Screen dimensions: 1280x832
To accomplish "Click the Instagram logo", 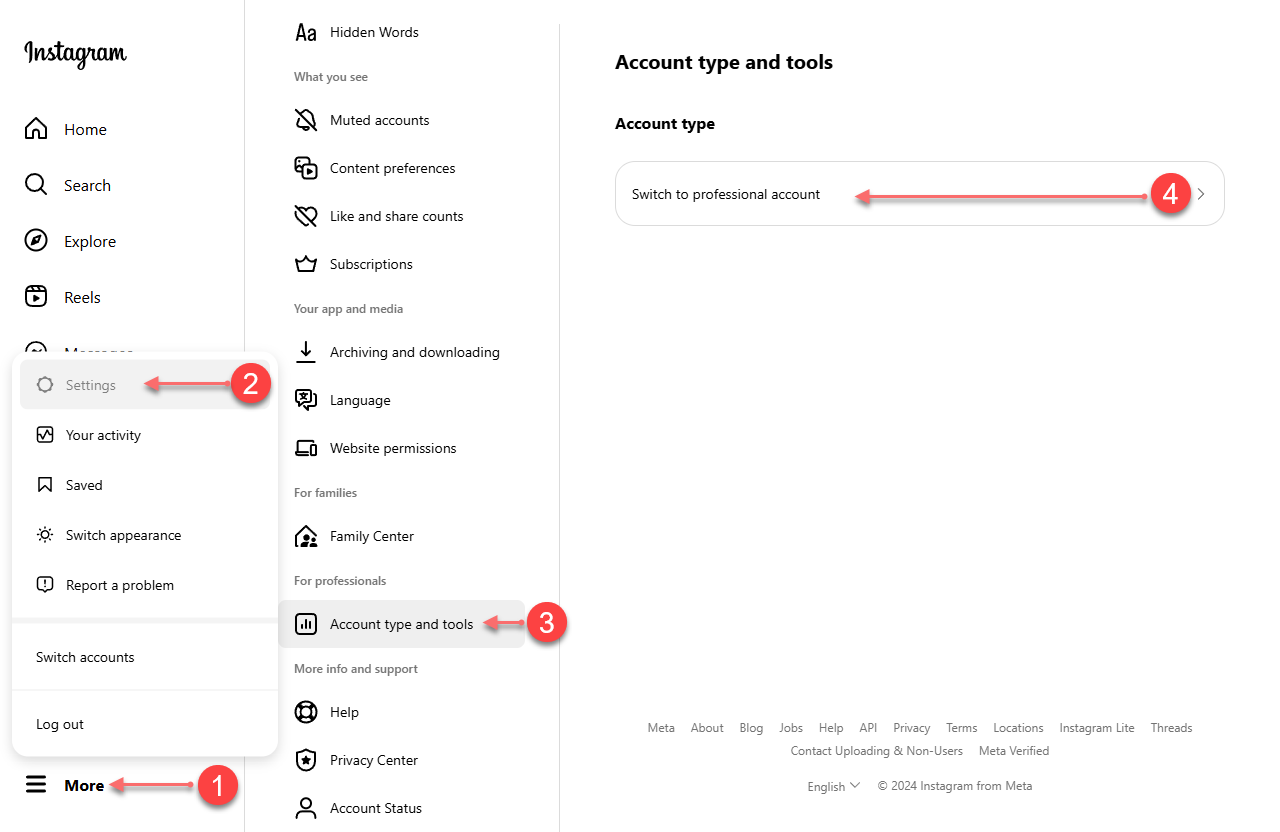I will (76, 53).
